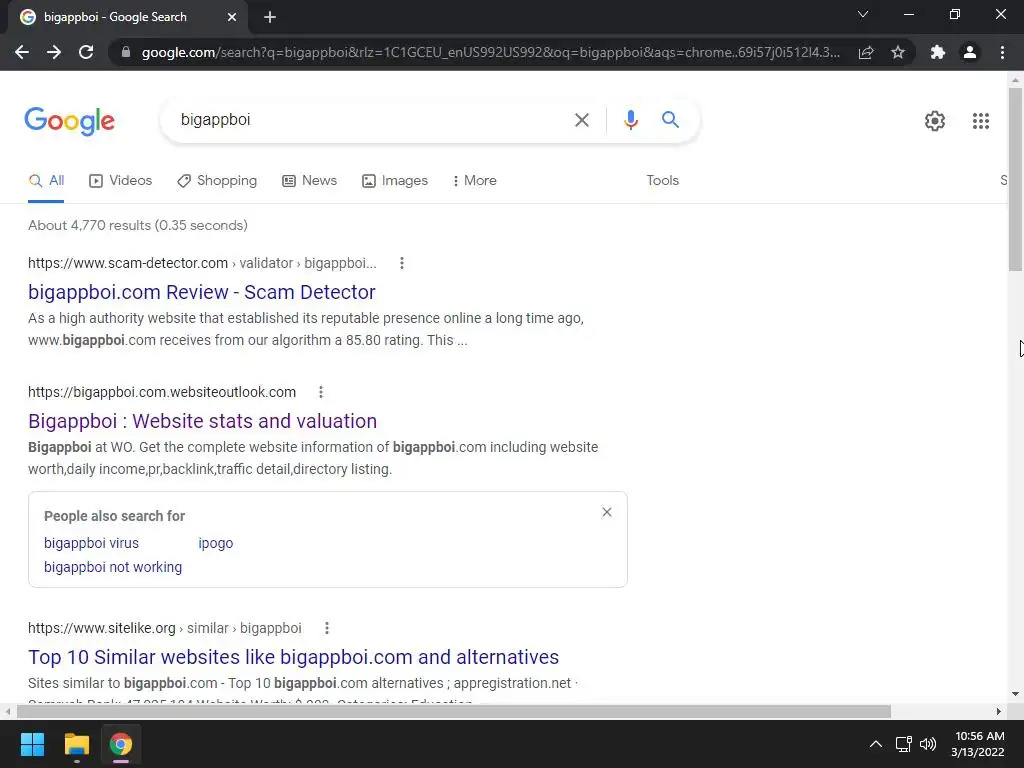Open Top 10 Similar websites like bigappboi.com link
Image resolution: width=1024 pixels, height=768 pixels.
293,657
